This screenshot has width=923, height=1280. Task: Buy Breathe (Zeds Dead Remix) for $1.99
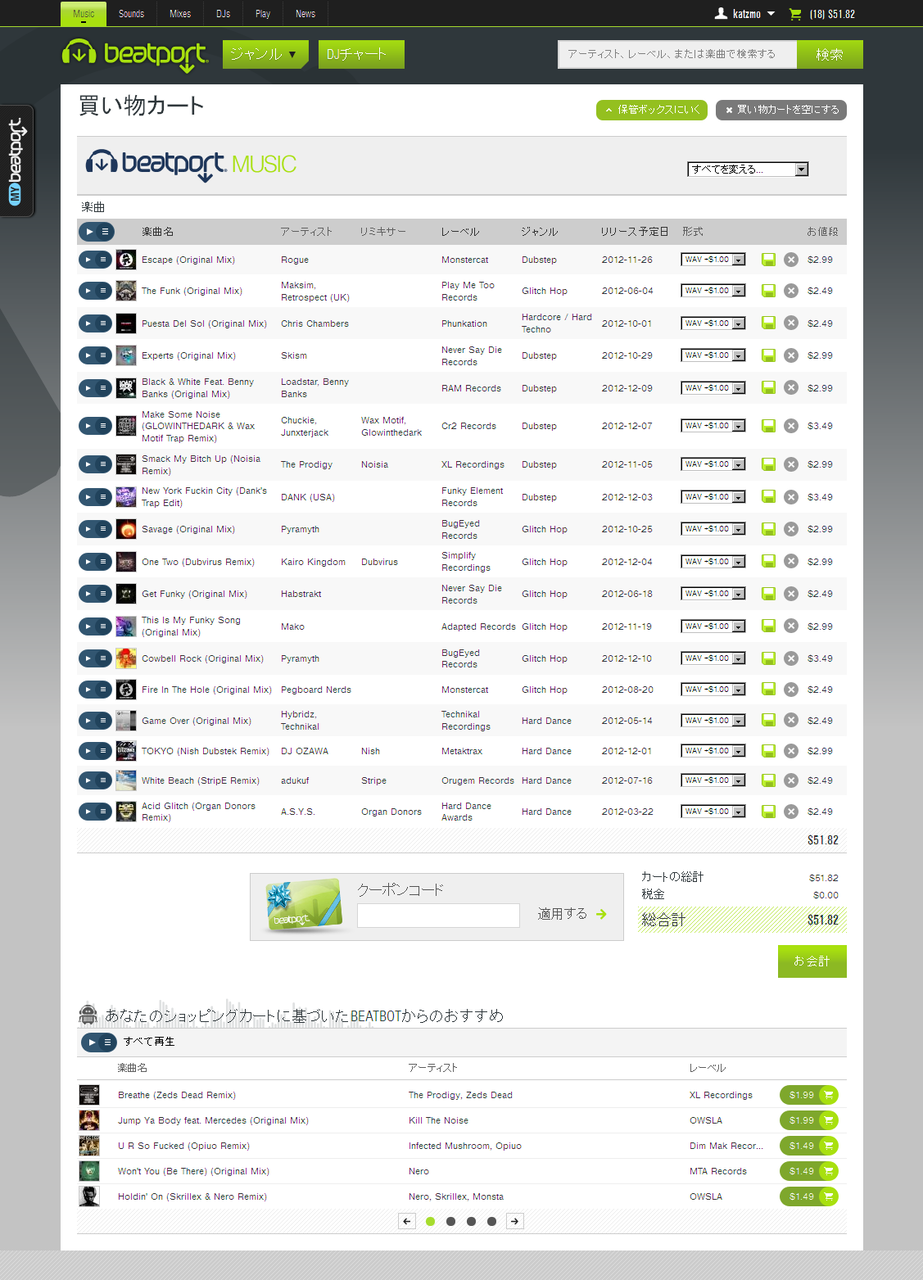(809, 1095)
